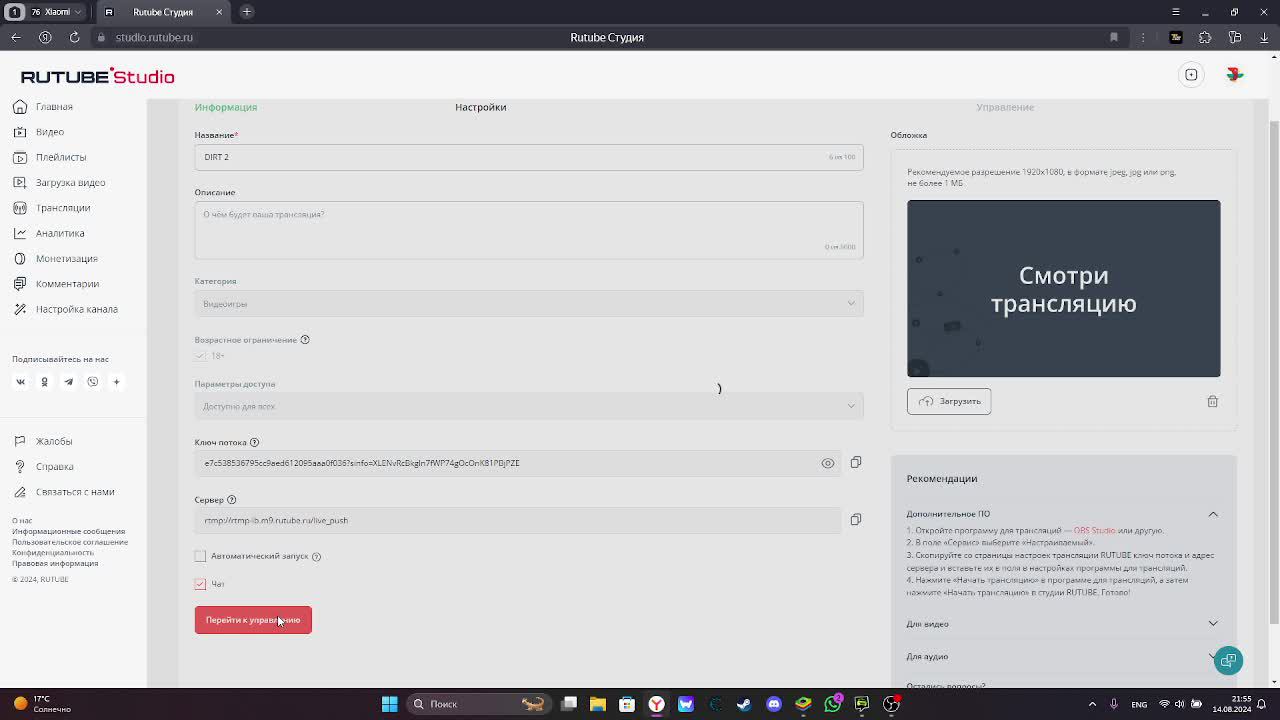Click the taskbar Поиск search box
Viewport: 1280px width, 720px height.
[478, 704]
